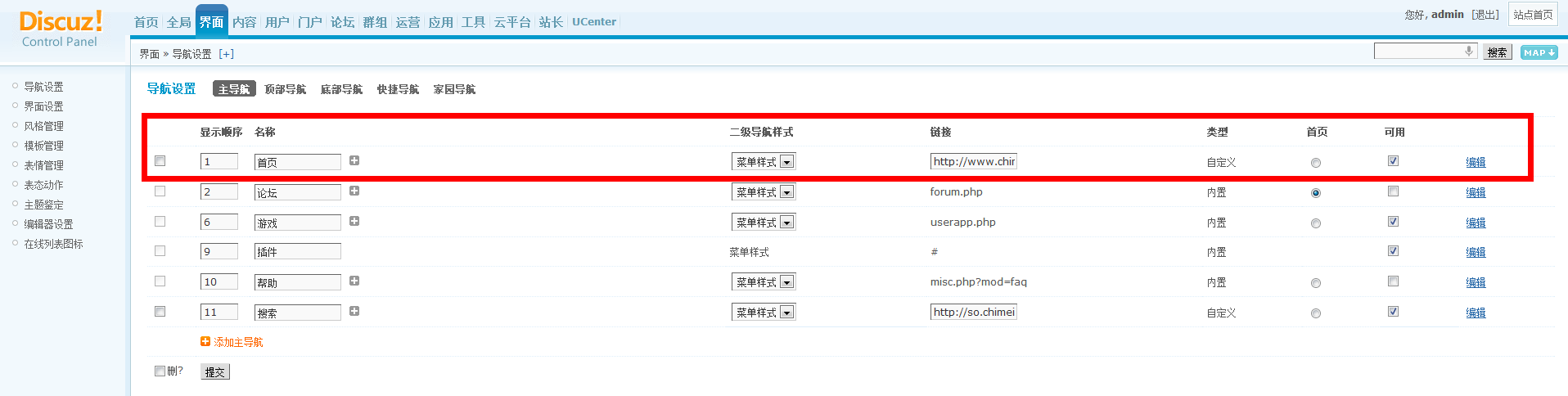Open 菜单样式 dropdown in 论坛 row
This screenshot has height=396, width=1568.
(764, 192)
